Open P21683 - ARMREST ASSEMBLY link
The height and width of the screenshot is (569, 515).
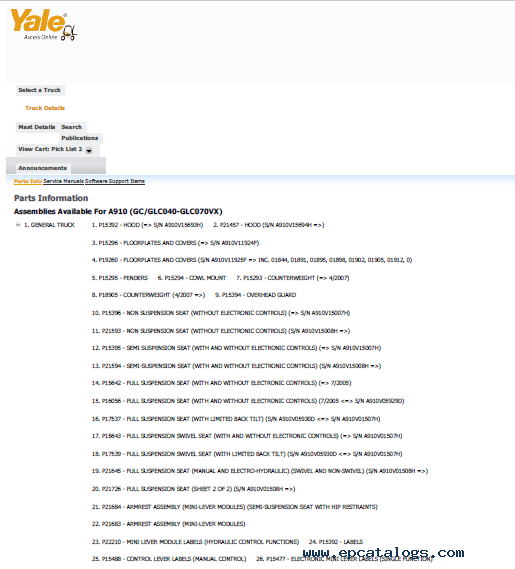[x=168, y=524]
